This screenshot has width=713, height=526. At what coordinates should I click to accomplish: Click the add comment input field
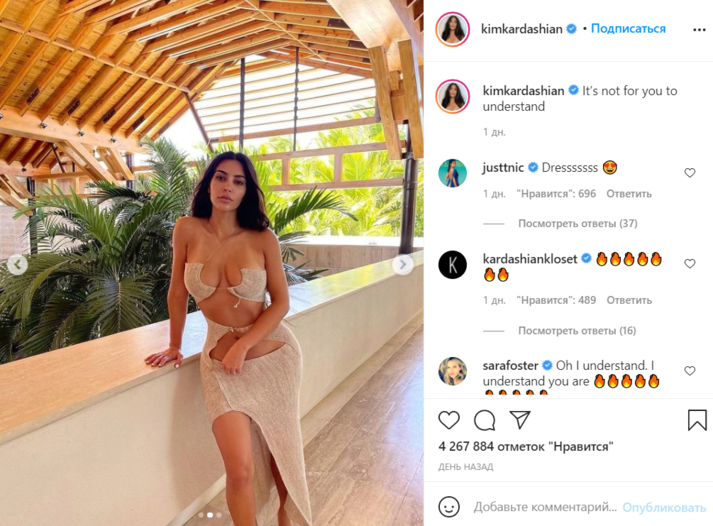point(545,507)
